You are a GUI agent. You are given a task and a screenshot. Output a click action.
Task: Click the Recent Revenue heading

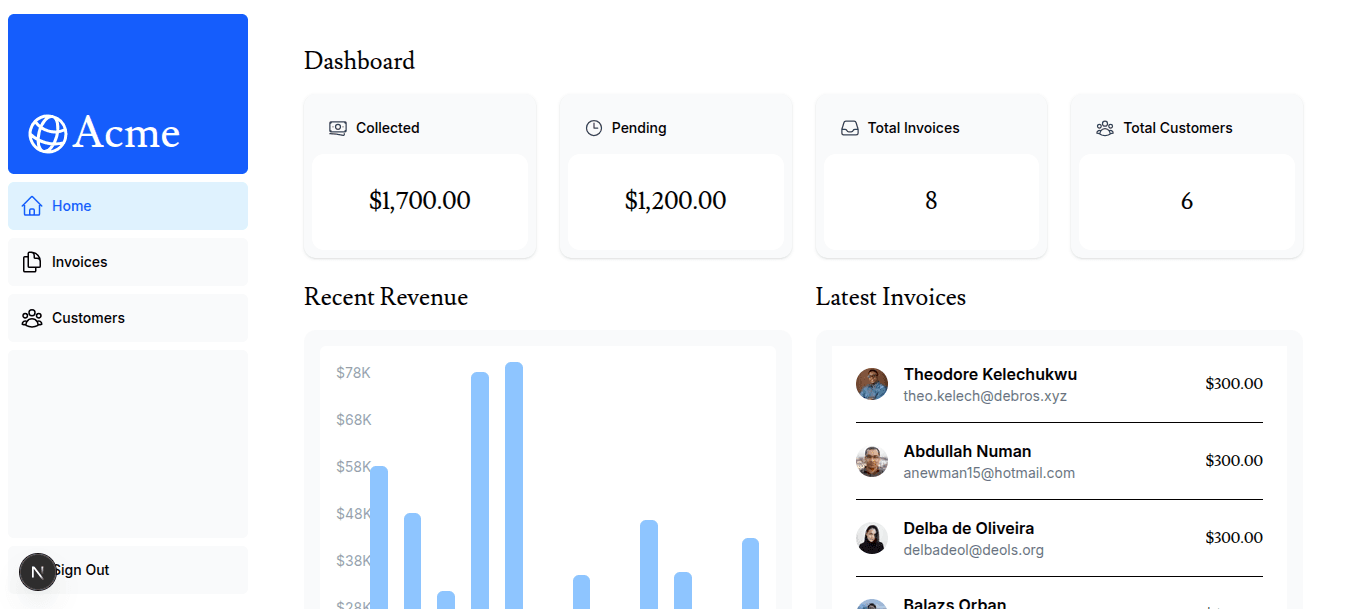[x=386, y=297]
